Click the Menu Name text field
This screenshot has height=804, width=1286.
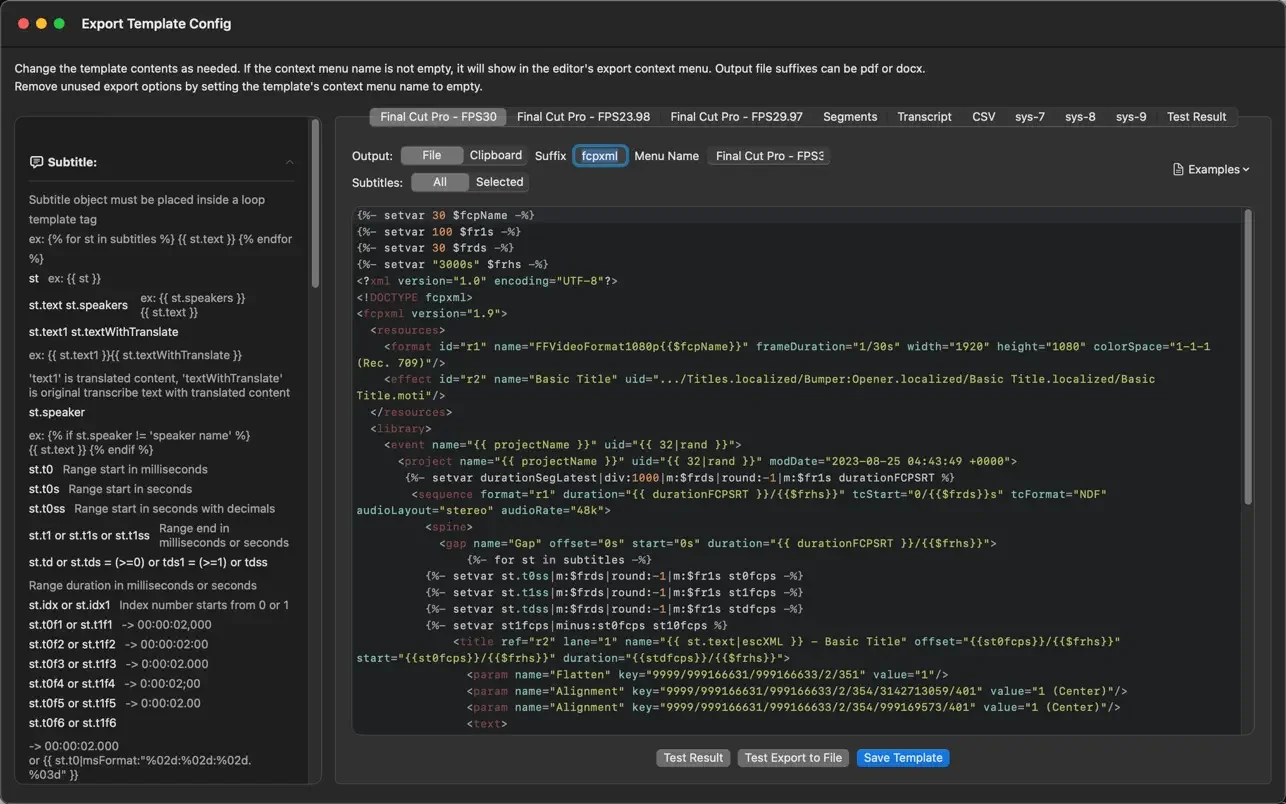[769, 156]
